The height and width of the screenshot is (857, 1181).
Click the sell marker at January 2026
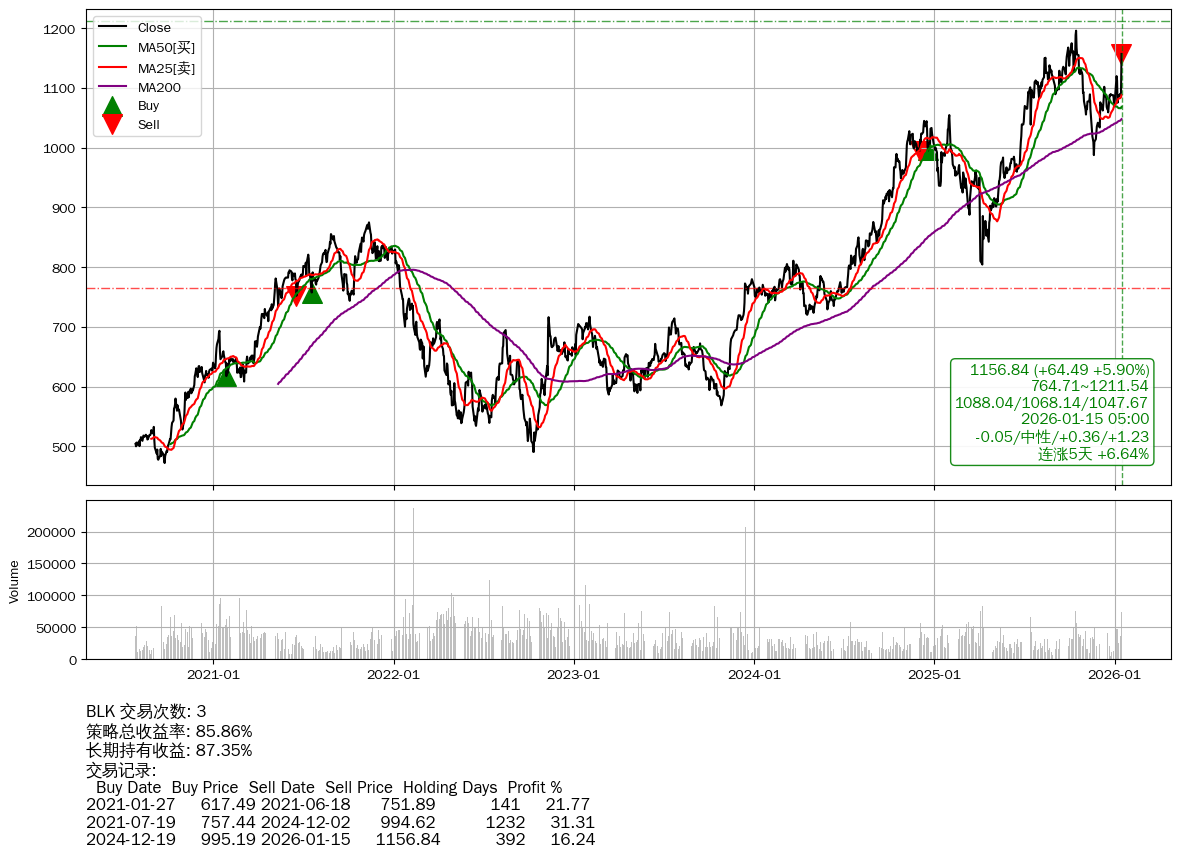pos(1121,53)
